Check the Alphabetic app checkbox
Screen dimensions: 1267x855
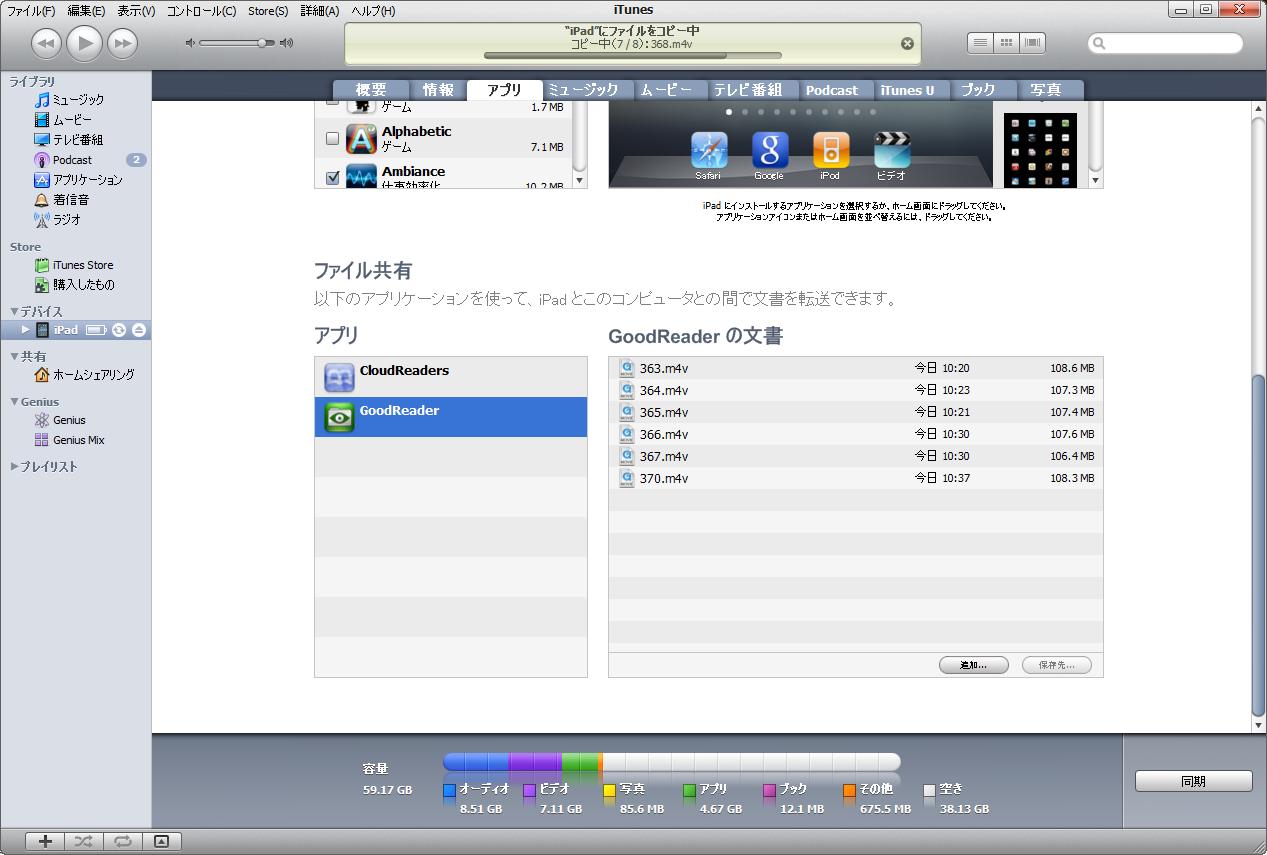coord(333,139)
